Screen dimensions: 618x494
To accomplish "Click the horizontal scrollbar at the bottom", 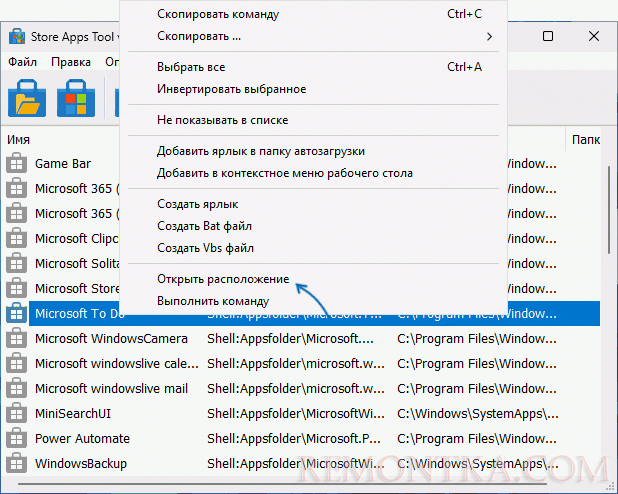I will pos(282,484).
